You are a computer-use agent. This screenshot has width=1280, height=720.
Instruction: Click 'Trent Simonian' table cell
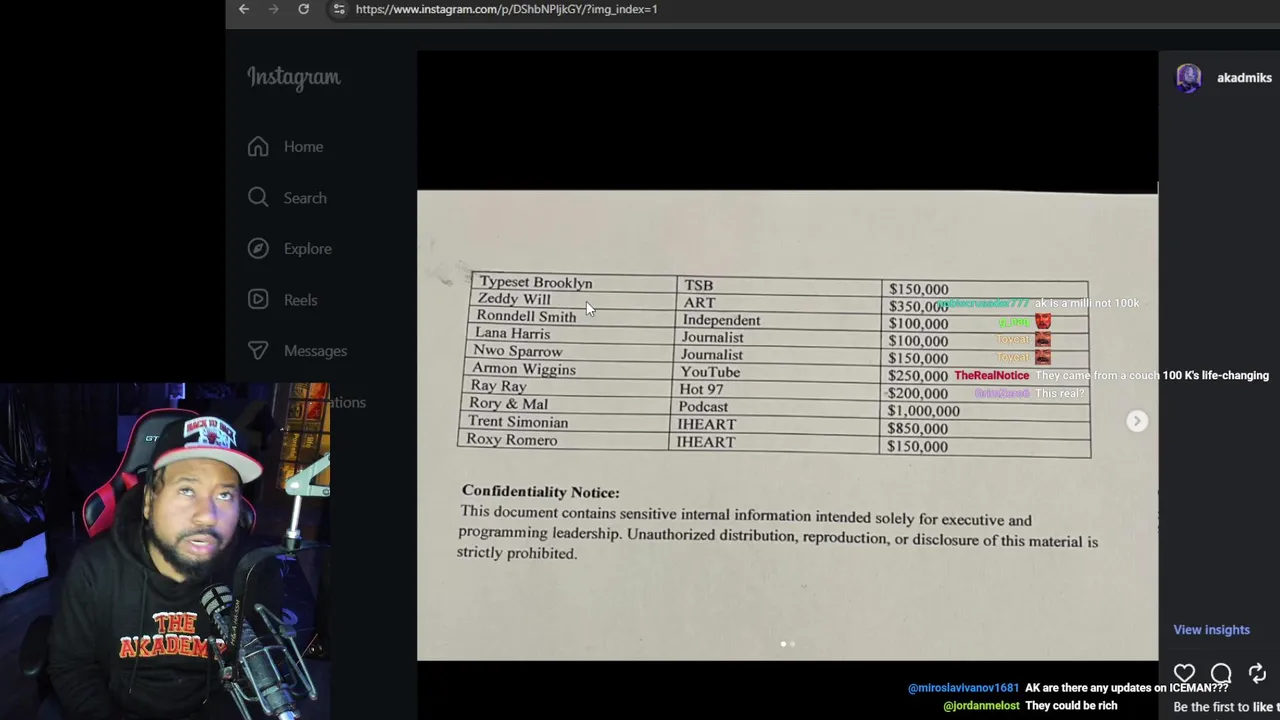click(x=517, y=422)
